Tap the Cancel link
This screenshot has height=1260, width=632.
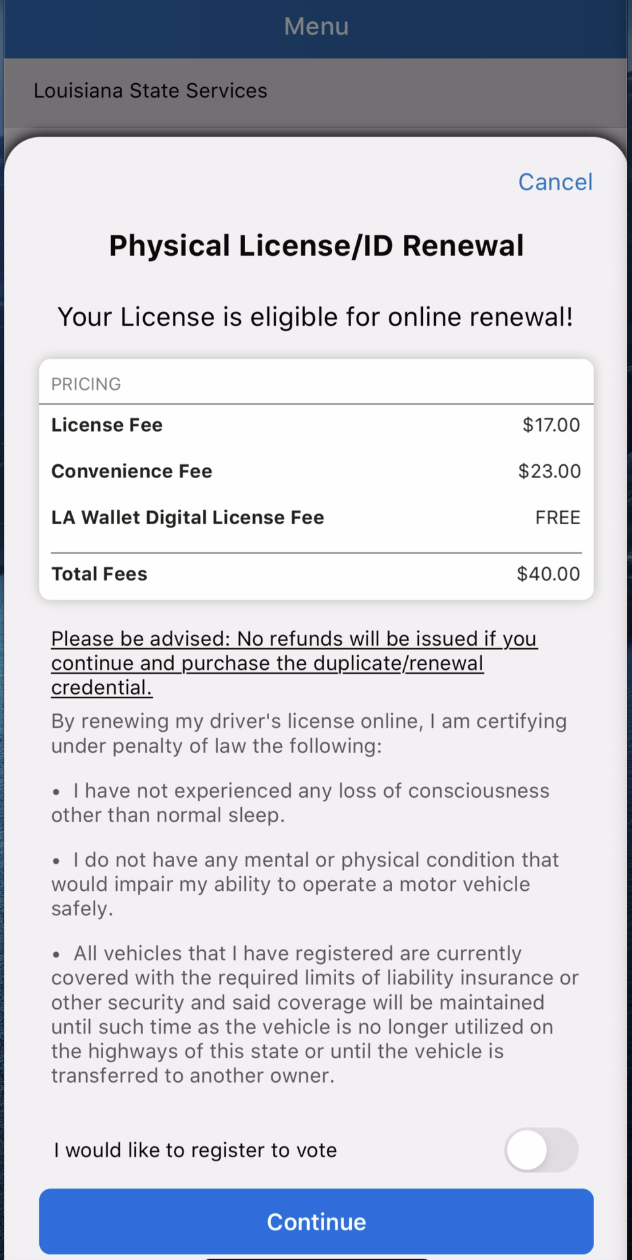tap(555, 182)
